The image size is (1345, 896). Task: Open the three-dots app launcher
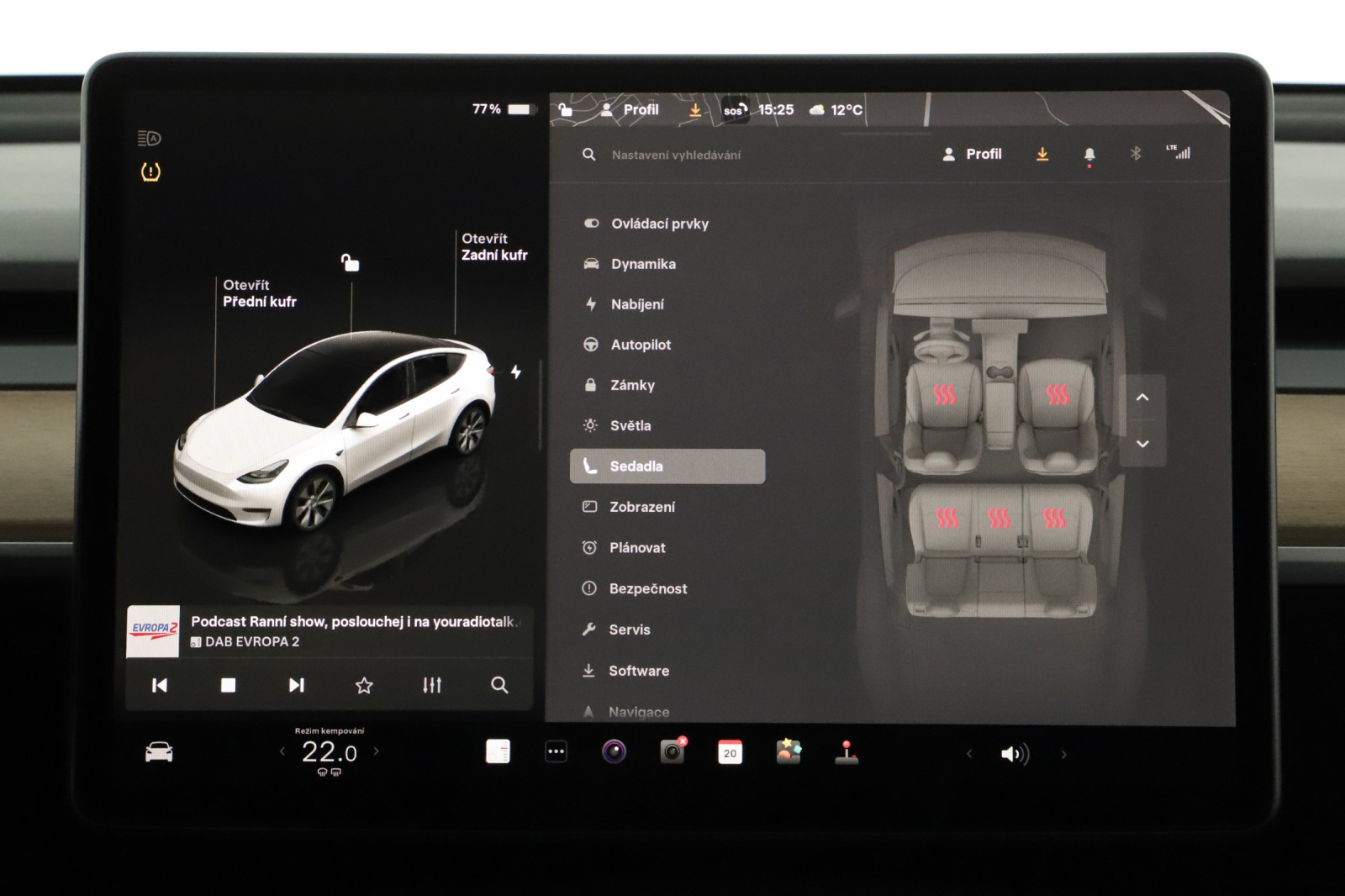(x=556, y=752)
